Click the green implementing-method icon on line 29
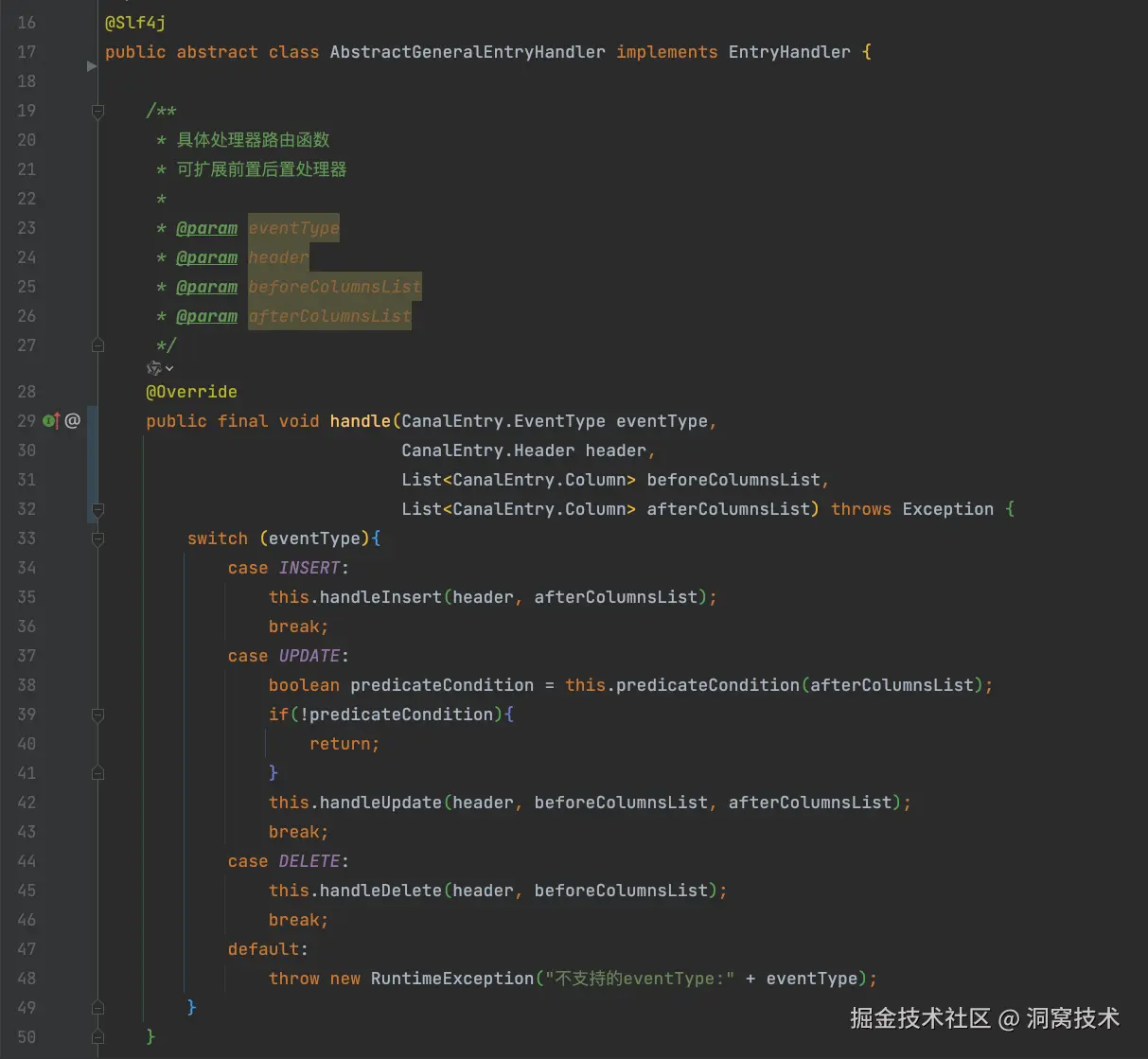 (x=47, y=420)
